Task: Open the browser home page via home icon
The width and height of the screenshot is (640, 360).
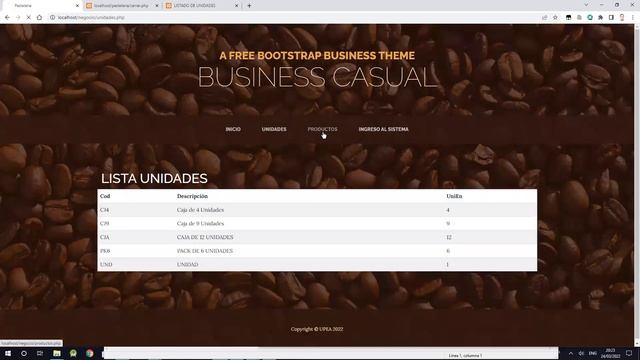Action: (x=39, y=18)
